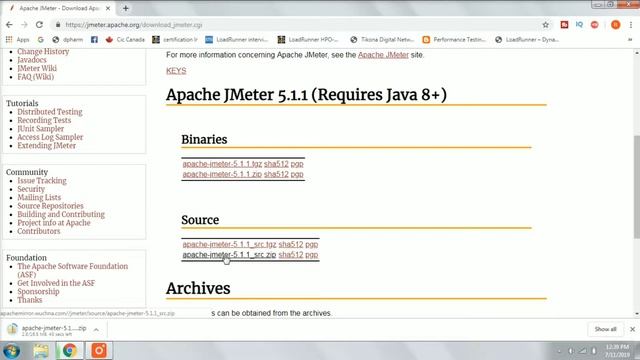Viewport: 640px width, 360px height.
Task: Open the Security link
Action: pos(31,189)
